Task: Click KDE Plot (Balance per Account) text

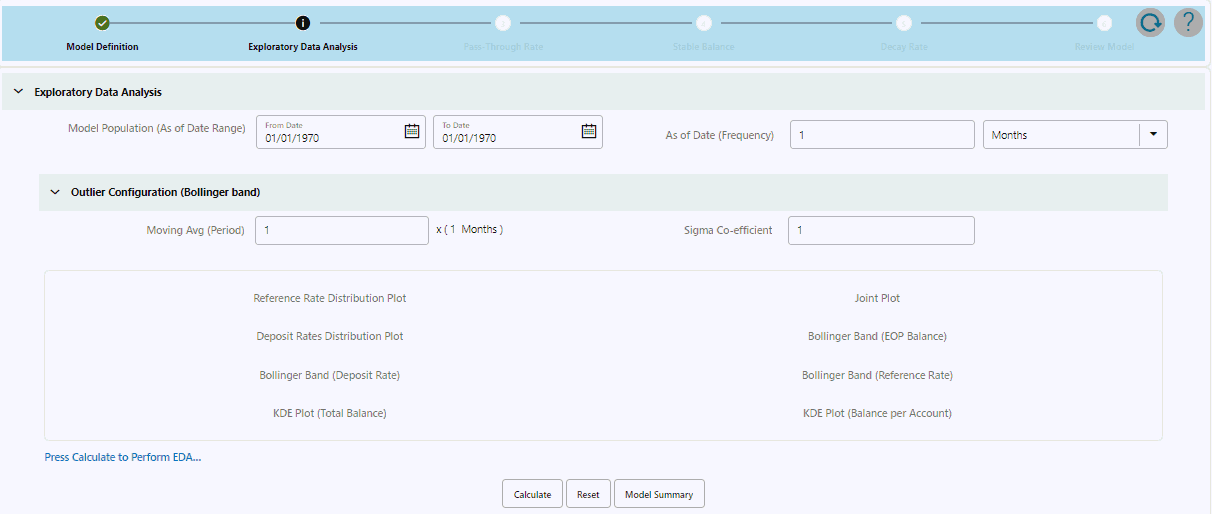Action: tap(877, 413)
